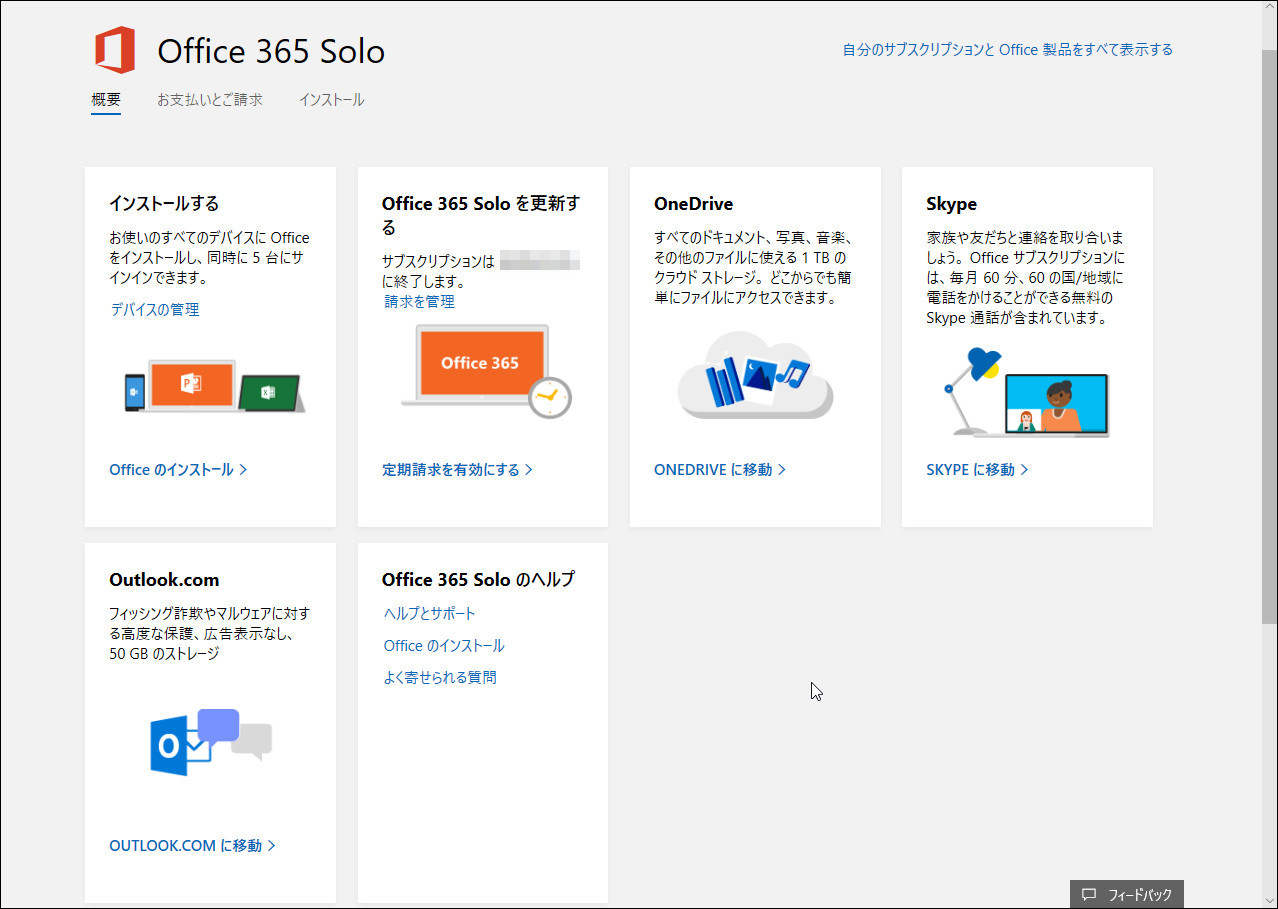The image size is (1278, 909).
Task: Open よく寄せられる質問 link
Action: pos(440,677)
